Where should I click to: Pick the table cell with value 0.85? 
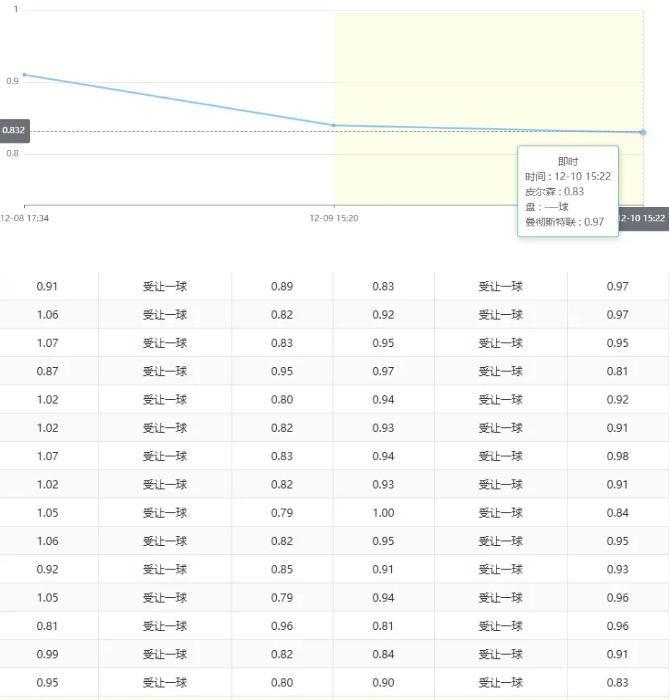282,570
